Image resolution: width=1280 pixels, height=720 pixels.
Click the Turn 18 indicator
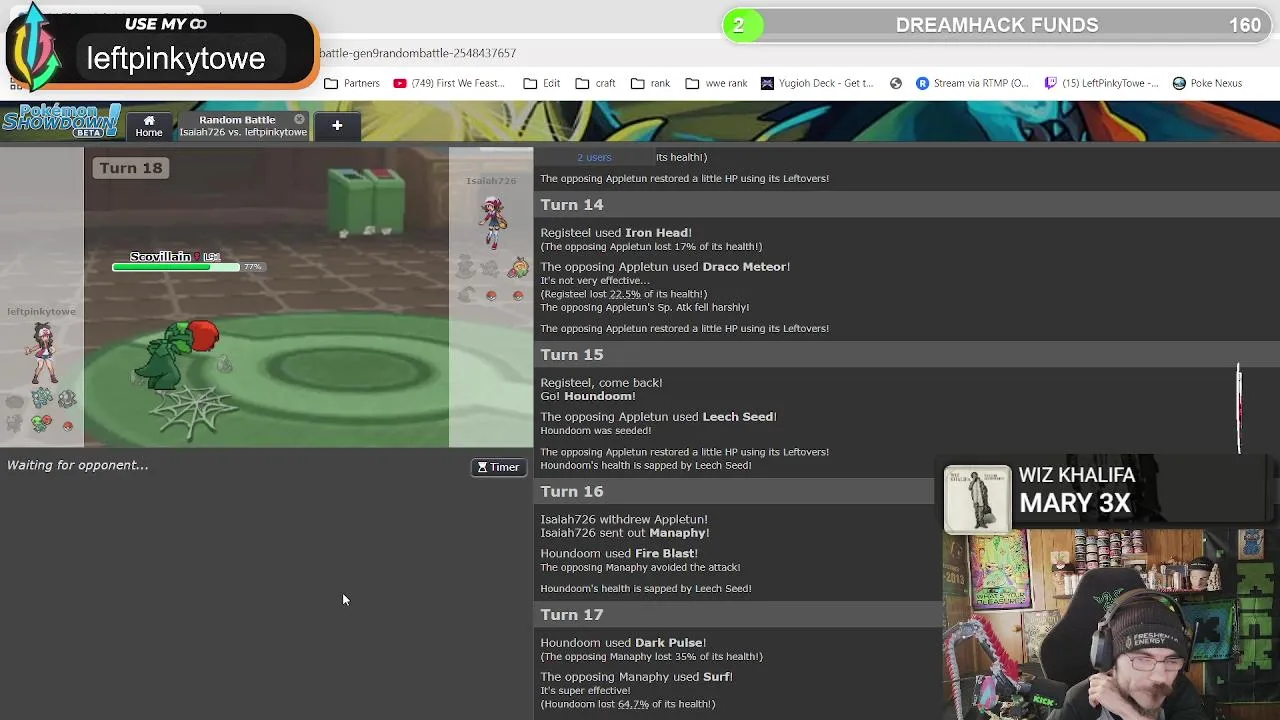click(x=131, y=168)
